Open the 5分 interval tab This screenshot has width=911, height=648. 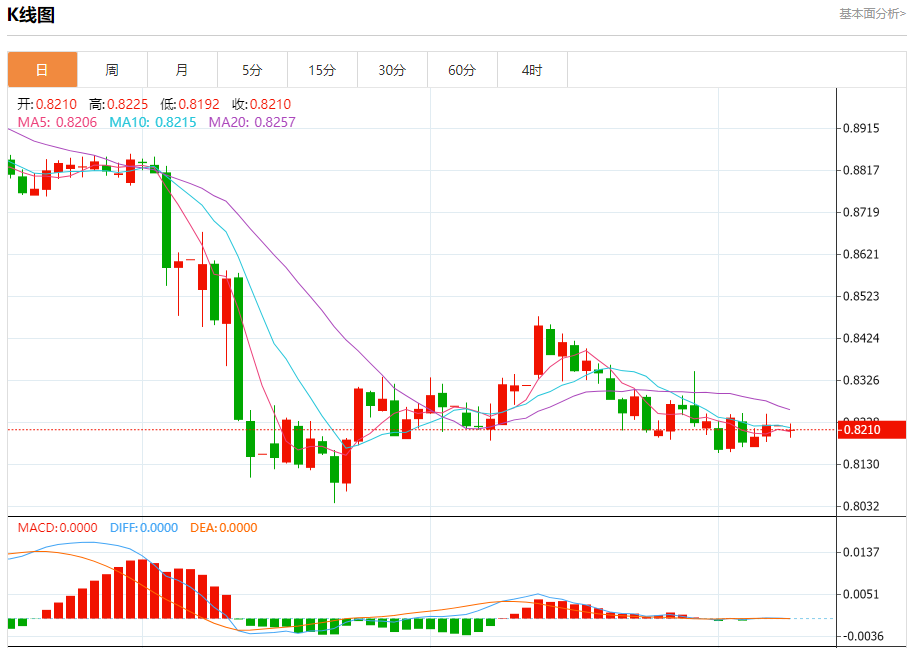click(x=252, y=70)
